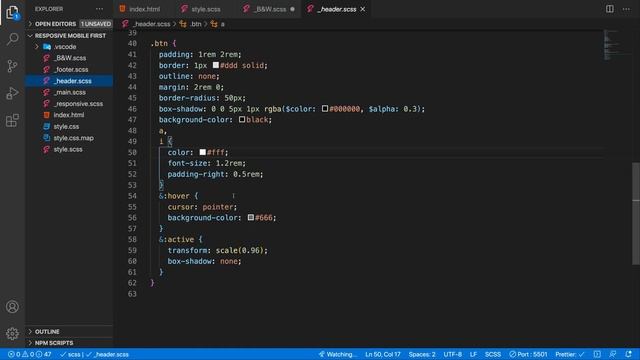Screen dimensions: 640x360
Task: Click the UTF-8 encoding status item
Action: [452, 354]
